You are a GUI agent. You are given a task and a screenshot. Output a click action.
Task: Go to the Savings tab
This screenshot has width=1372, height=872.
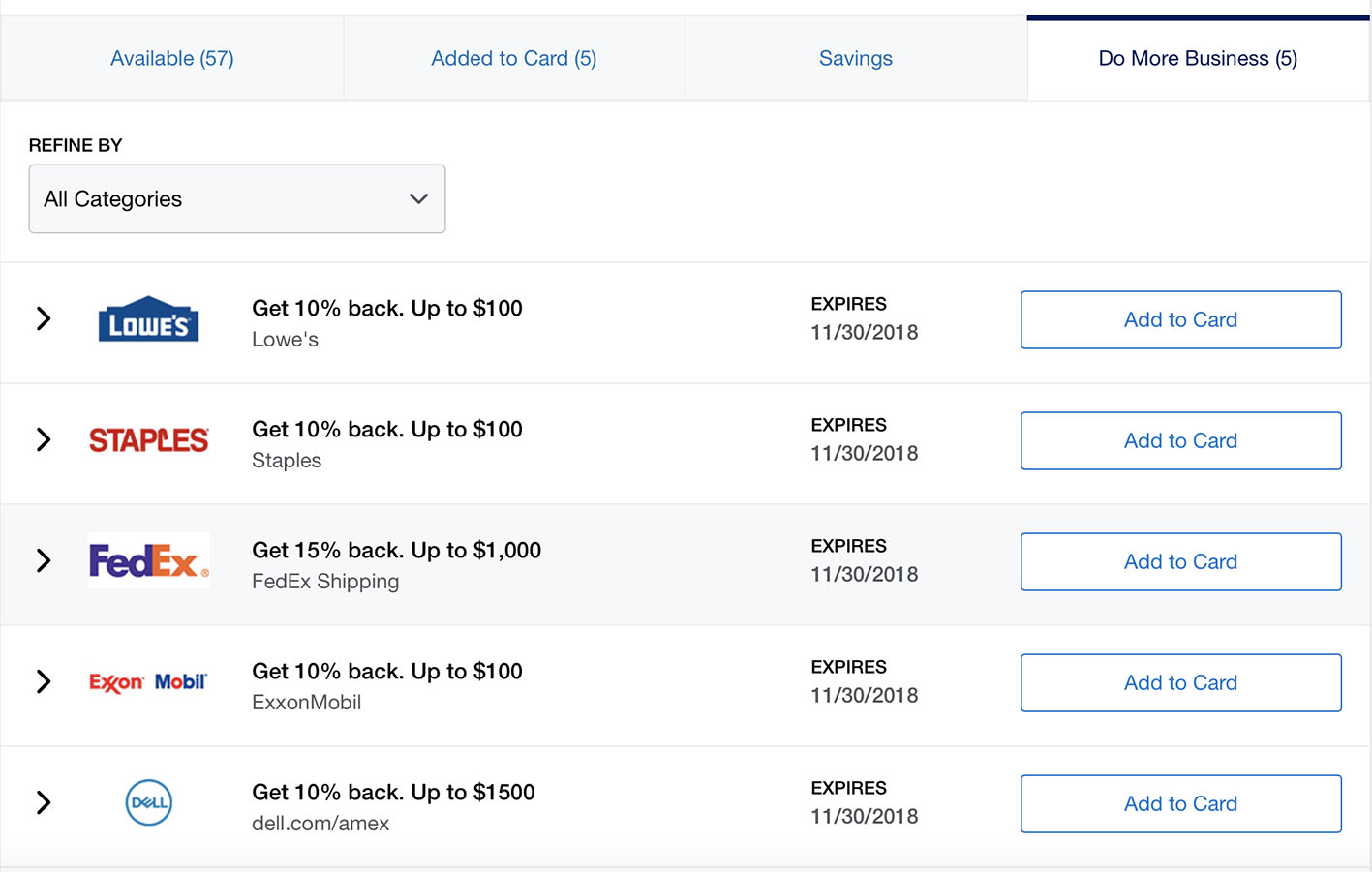(856, 59)
